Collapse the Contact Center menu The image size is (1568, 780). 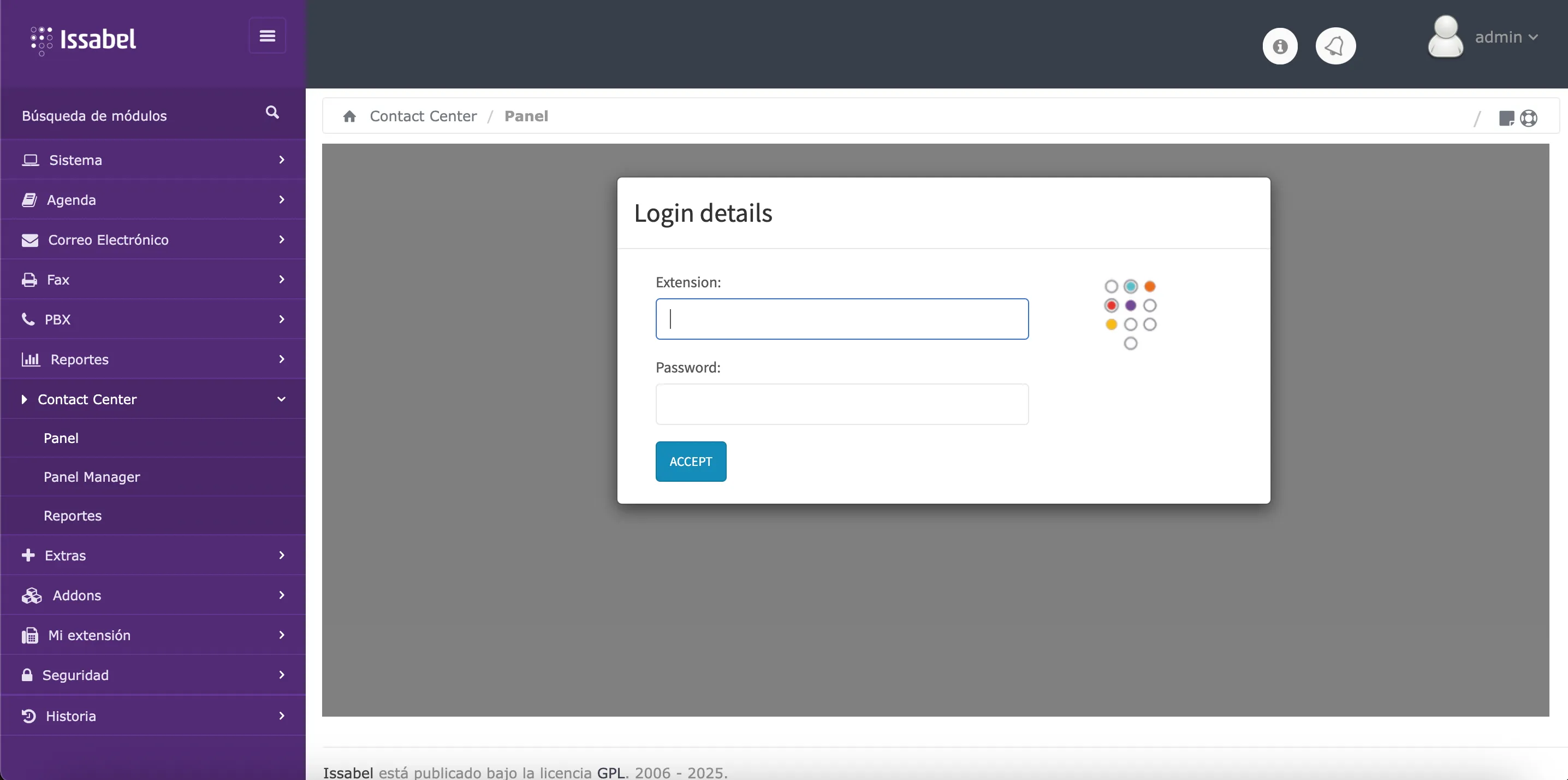pyautogui.click(x=152, y=399)
